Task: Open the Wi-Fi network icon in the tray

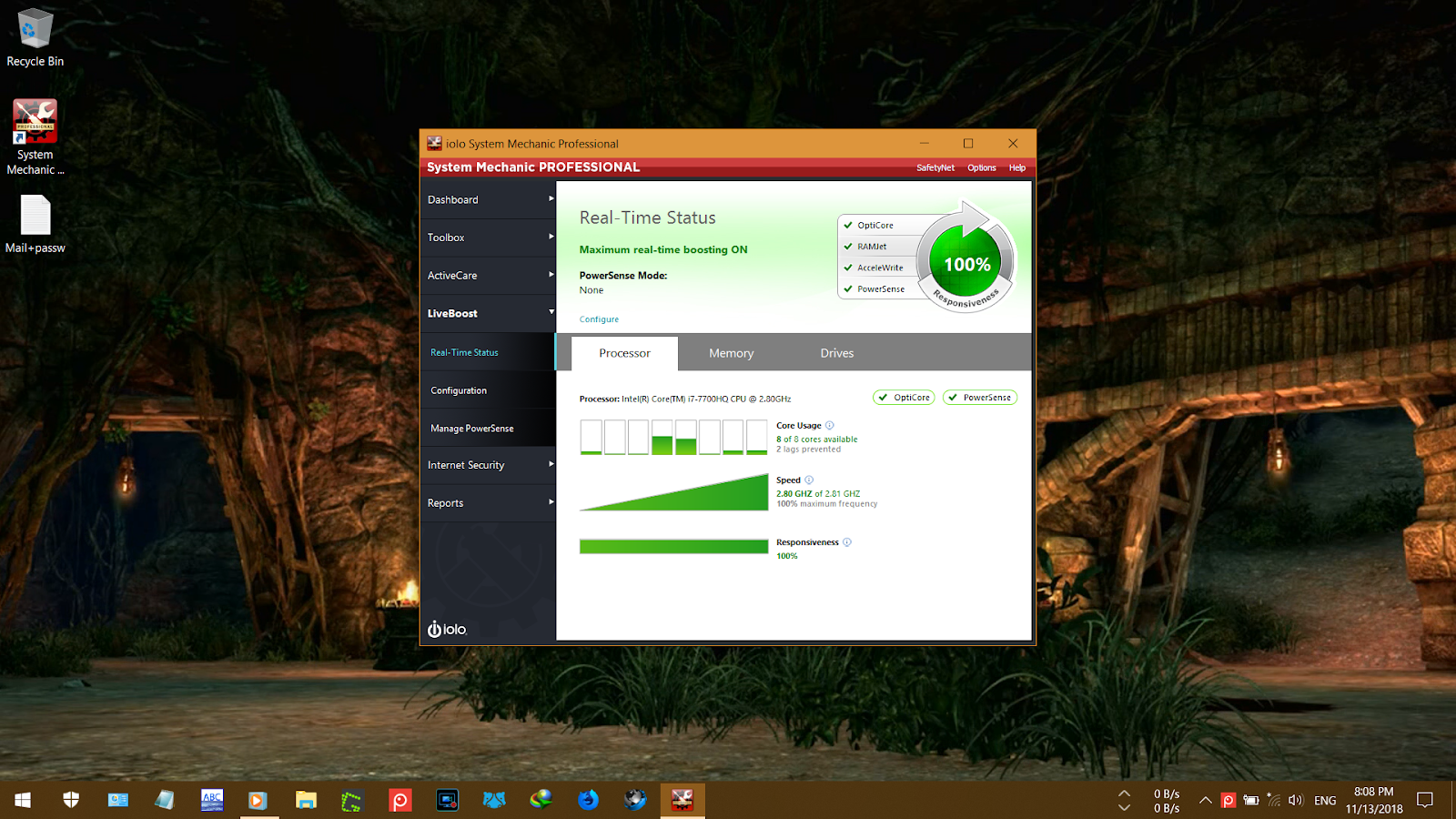Action: coord(1274,801)
